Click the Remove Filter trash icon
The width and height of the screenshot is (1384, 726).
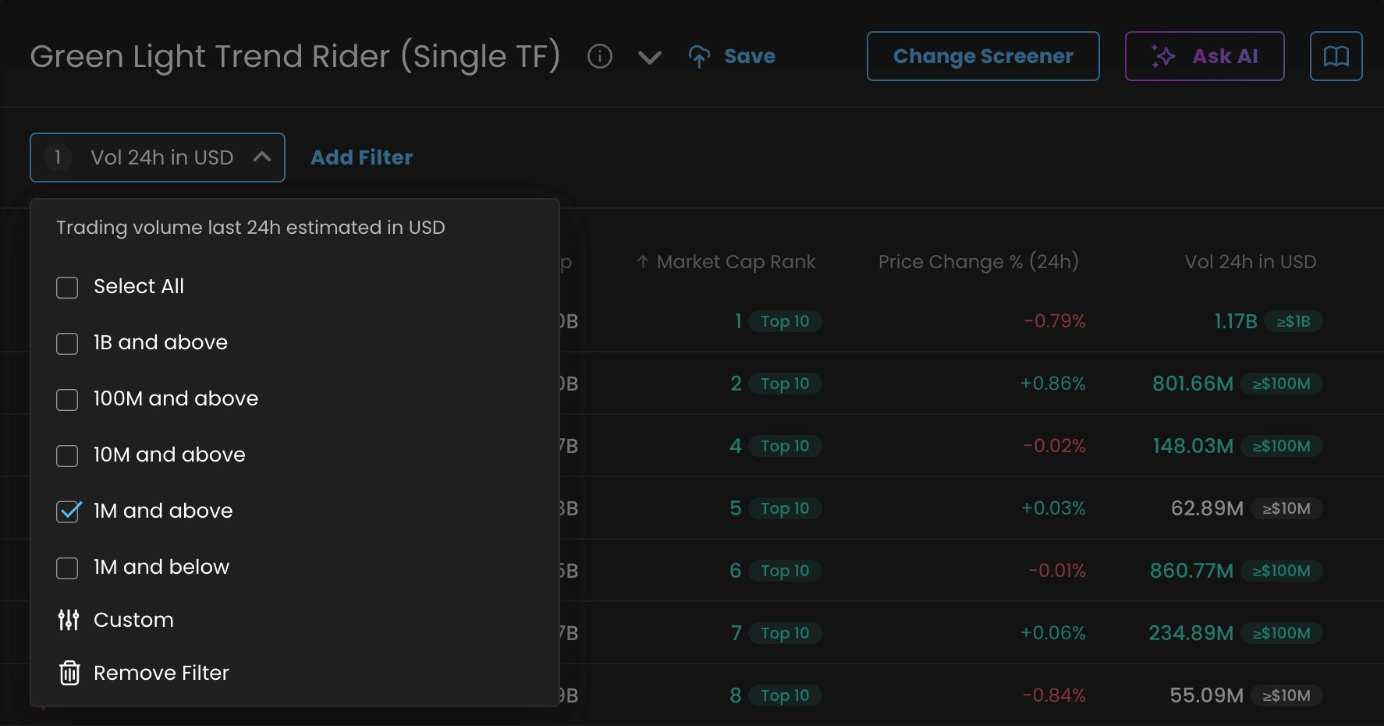[x=69, y=673]
